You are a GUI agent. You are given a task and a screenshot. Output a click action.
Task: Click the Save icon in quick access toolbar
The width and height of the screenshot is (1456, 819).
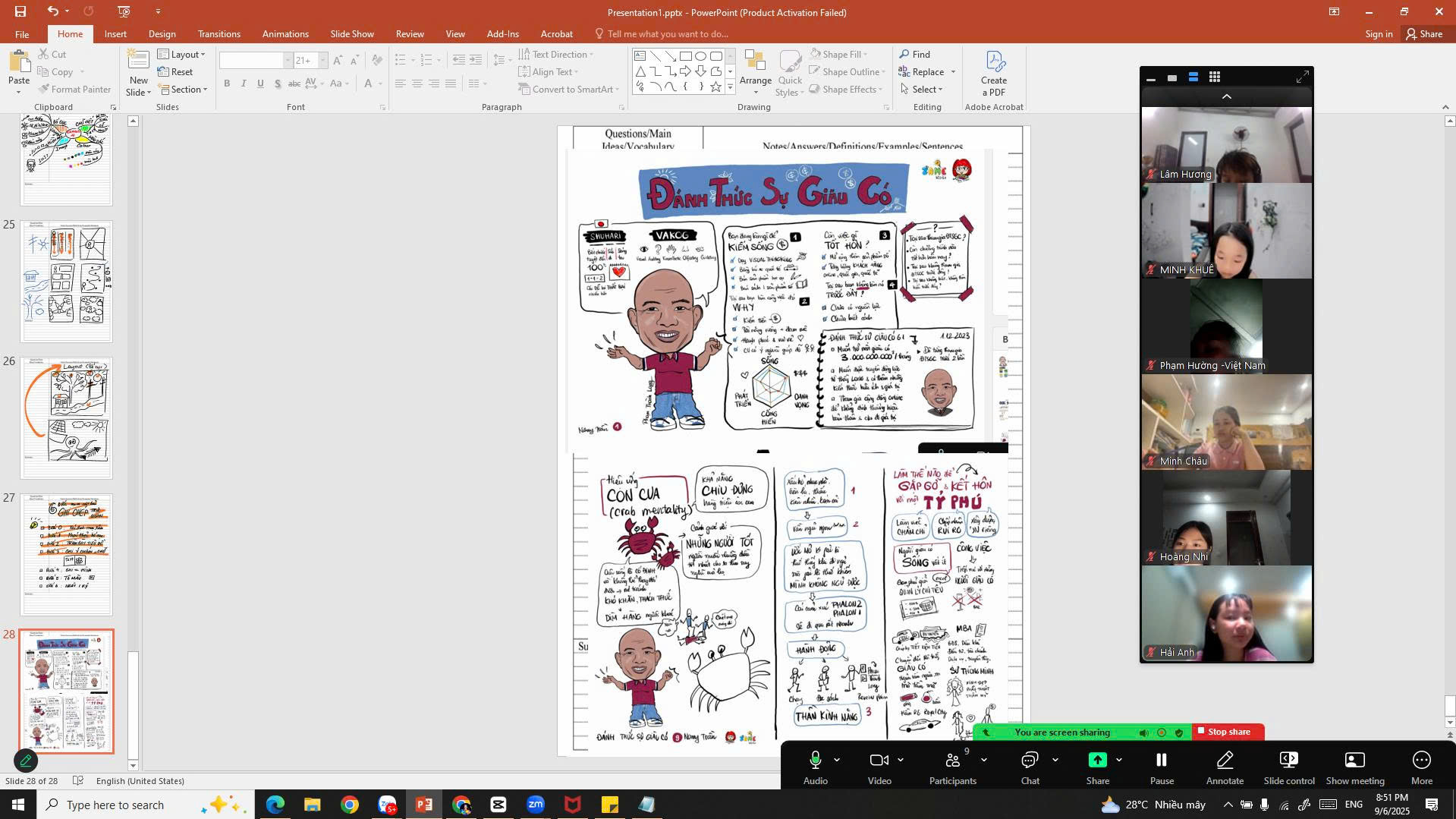[20, 11]
